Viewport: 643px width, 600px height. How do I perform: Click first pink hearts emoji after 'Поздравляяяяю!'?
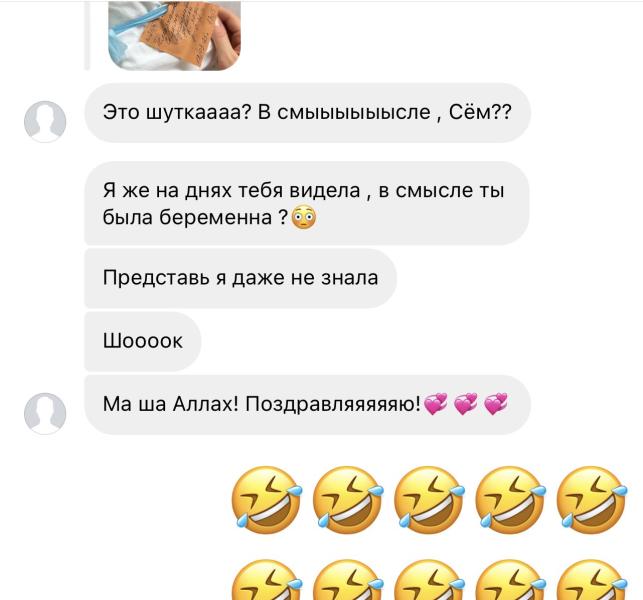tap(435, 404)
